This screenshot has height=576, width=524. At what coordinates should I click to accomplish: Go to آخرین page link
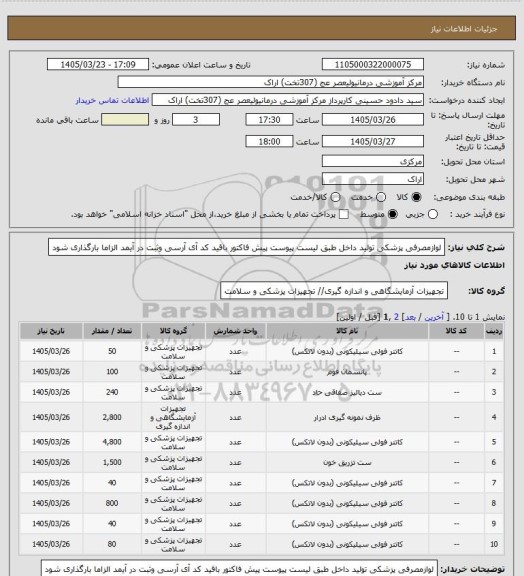coord(434,317)
